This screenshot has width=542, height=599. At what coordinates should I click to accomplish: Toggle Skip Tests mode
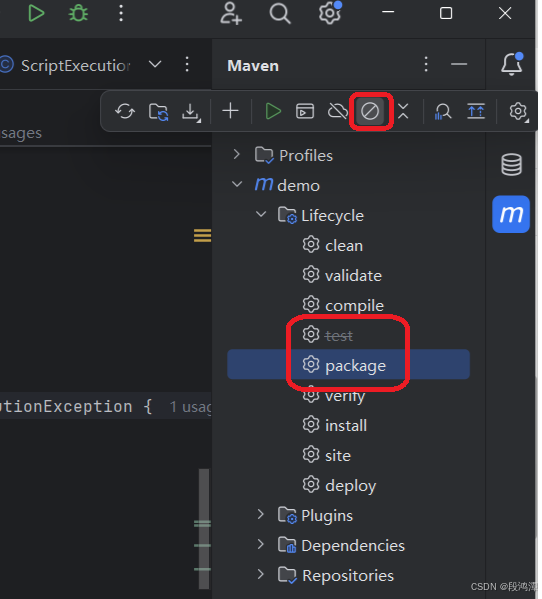tap(370, 112)
